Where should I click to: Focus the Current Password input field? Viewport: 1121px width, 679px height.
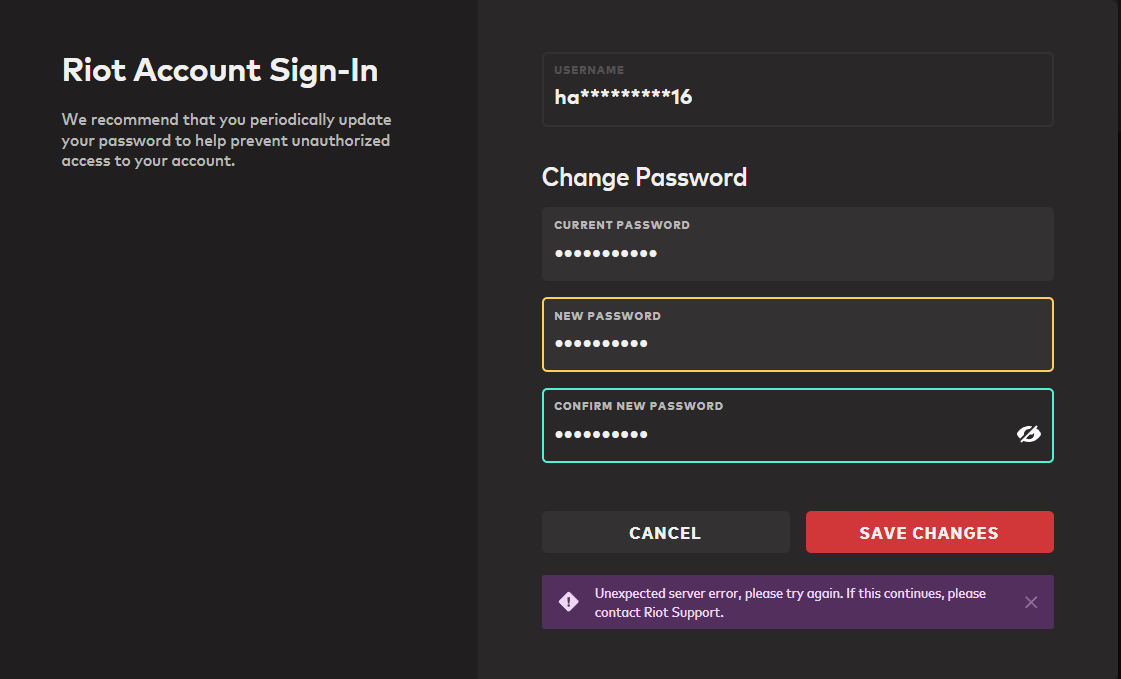[798, 244]
